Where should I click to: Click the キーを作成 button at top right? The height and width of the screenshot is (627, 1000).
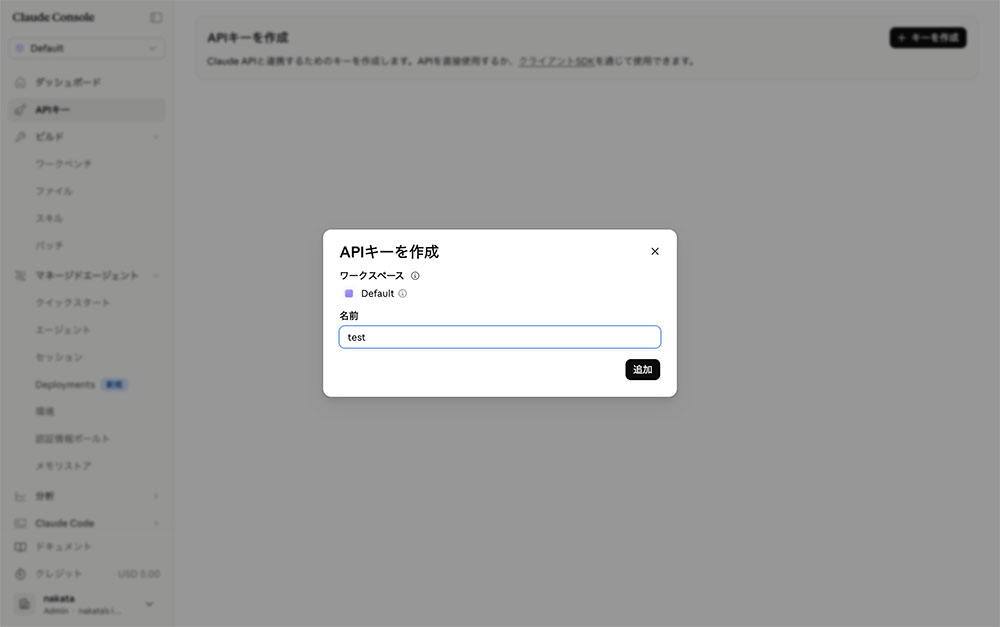[928, 38]
